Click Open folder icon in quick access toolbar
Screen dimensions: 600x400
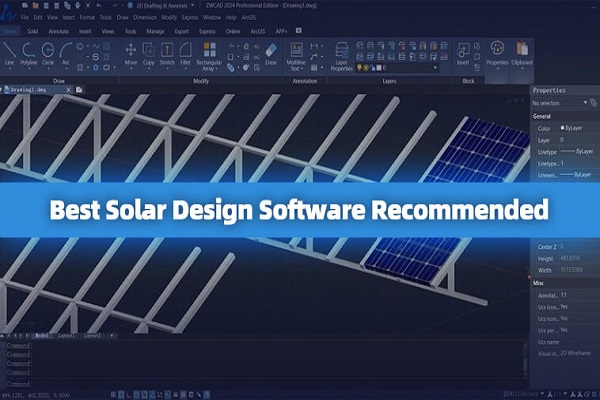(x=35, y=5)
